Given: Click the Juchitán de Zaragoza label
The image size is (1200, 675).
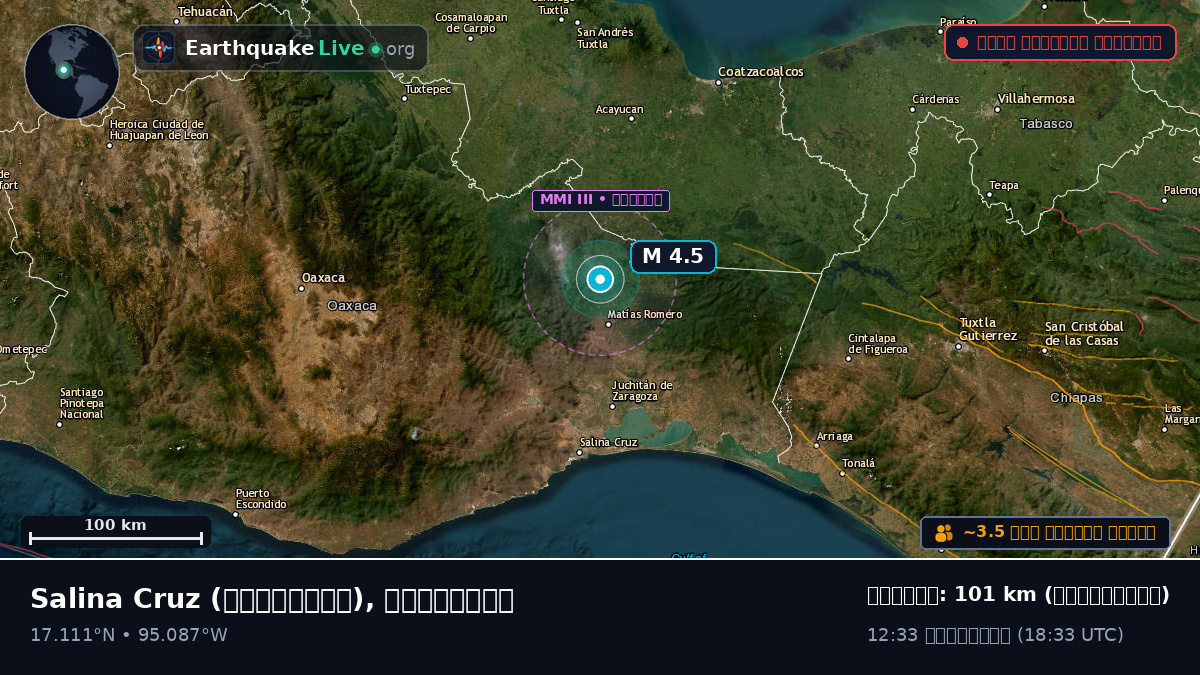Looking at the screenshot, I should (x=642, y=391).
